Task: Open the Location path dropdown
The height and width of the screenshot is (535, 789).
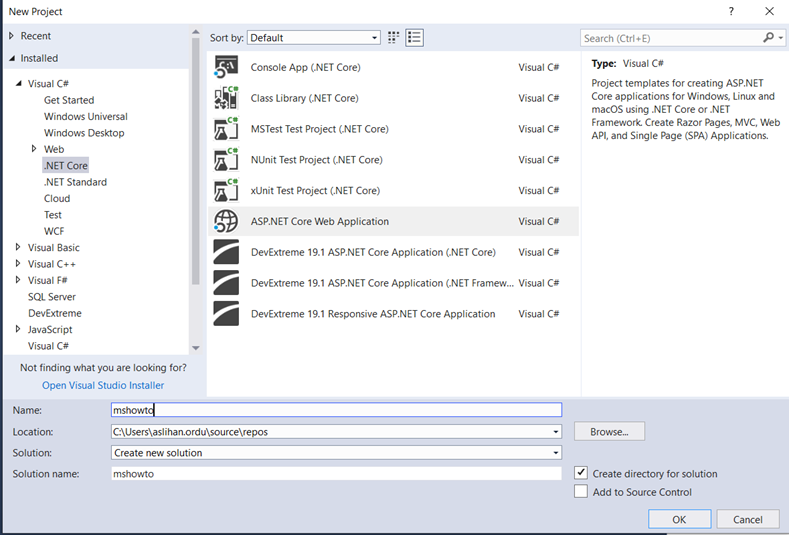Action: pos(556,432)
